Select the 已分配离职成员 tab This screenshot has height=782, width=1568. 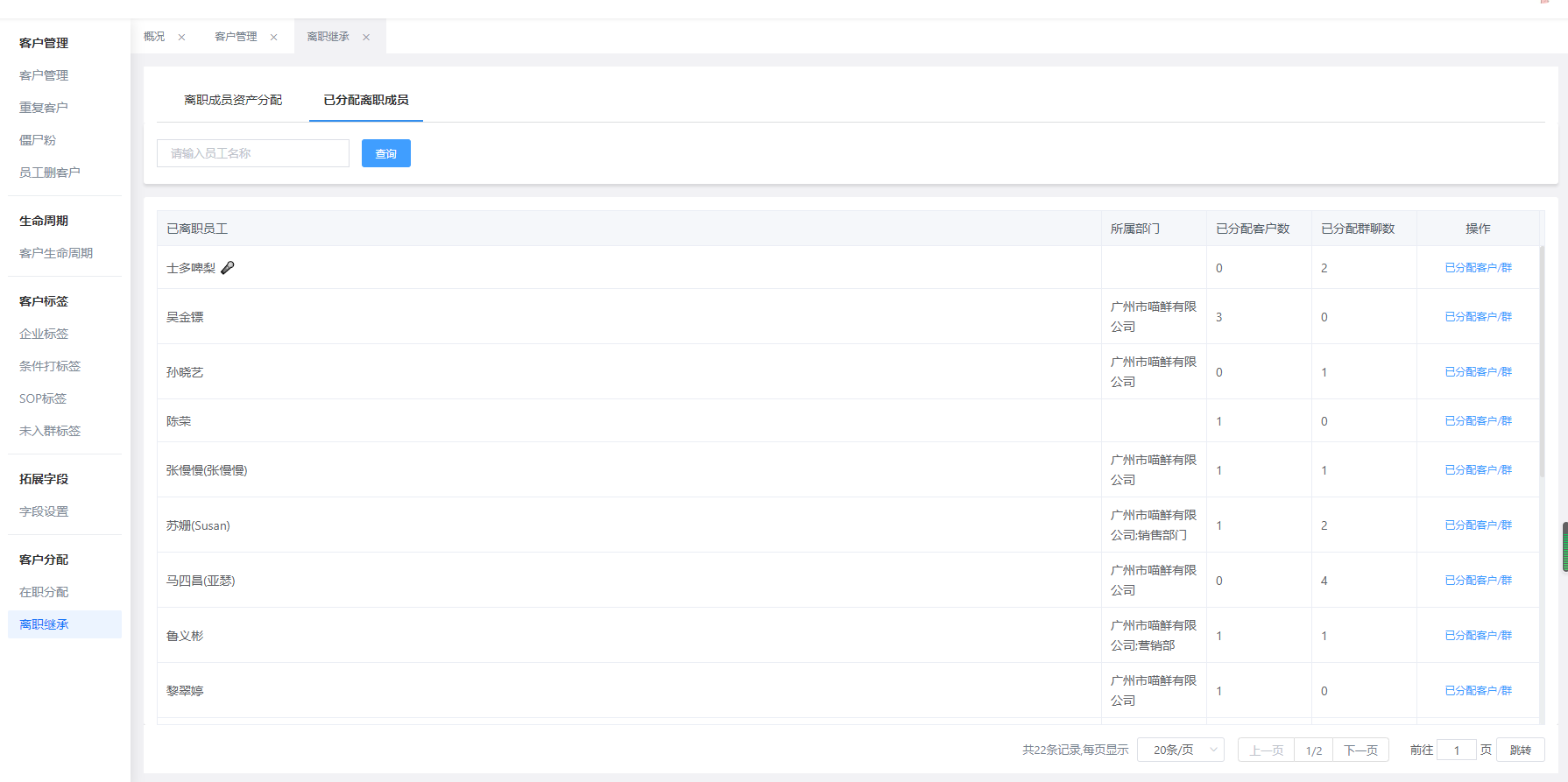click(x=365, y=100)
